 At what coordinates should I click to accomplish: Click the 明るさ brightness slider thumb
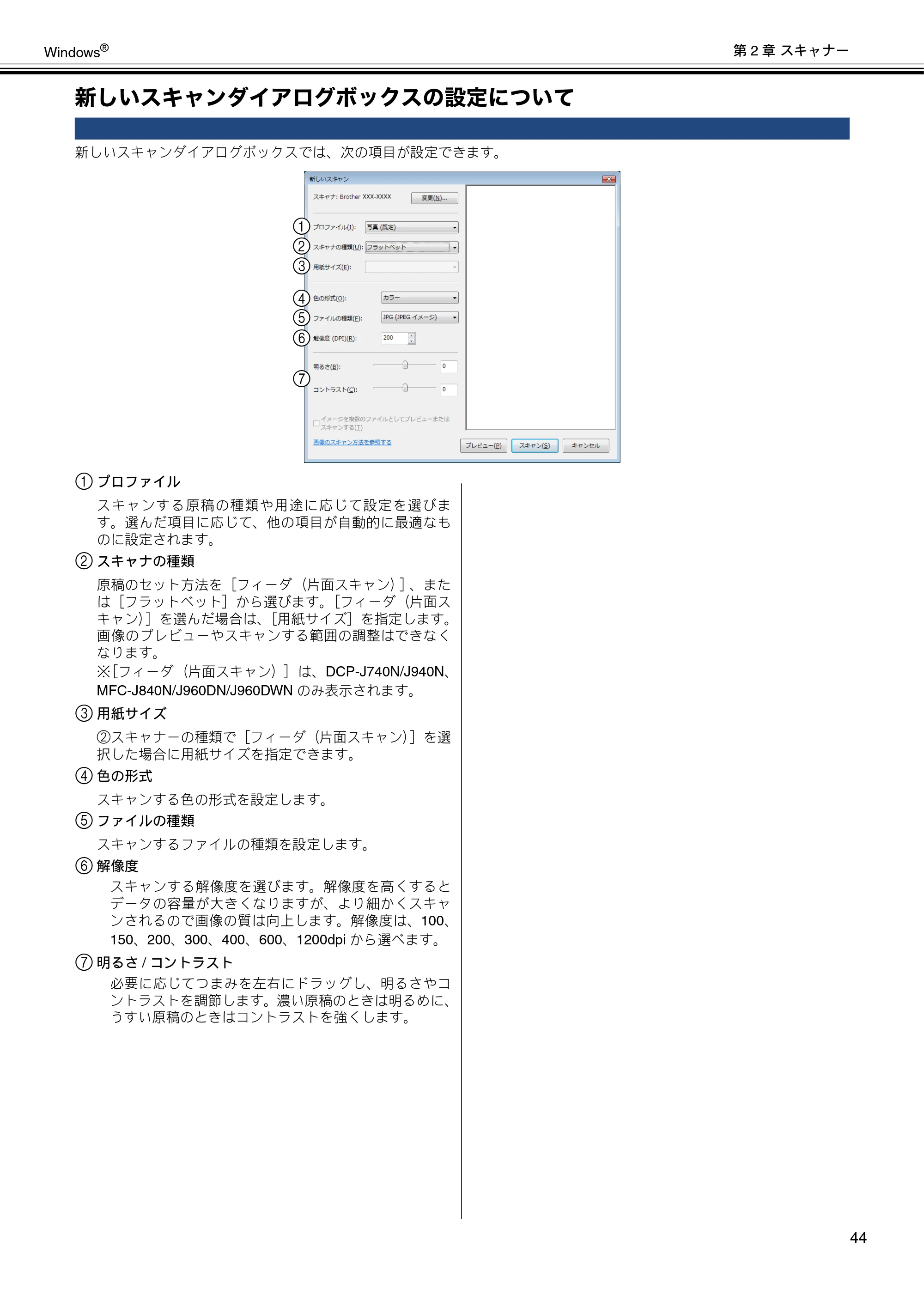tap(405, 365)
